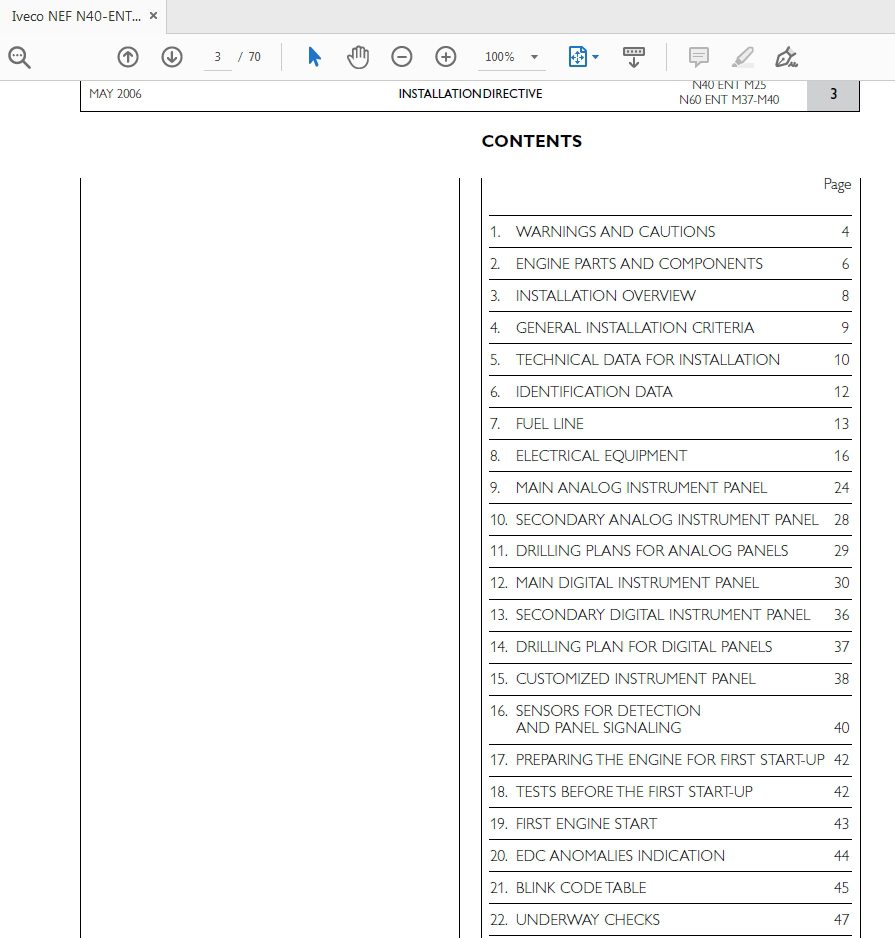Screen dimensions: 895x938
Task: Switch to the Iveco NEF N40-ENT tab
Action: [75, 15]
